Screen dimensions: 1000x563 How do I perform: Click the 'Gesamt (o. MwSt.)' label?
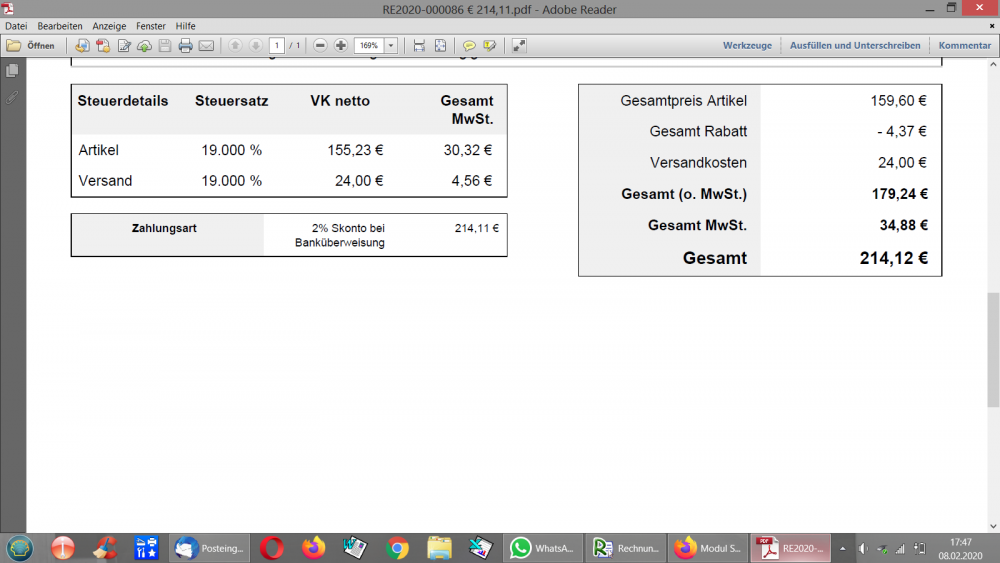click(x=684, y=194)
